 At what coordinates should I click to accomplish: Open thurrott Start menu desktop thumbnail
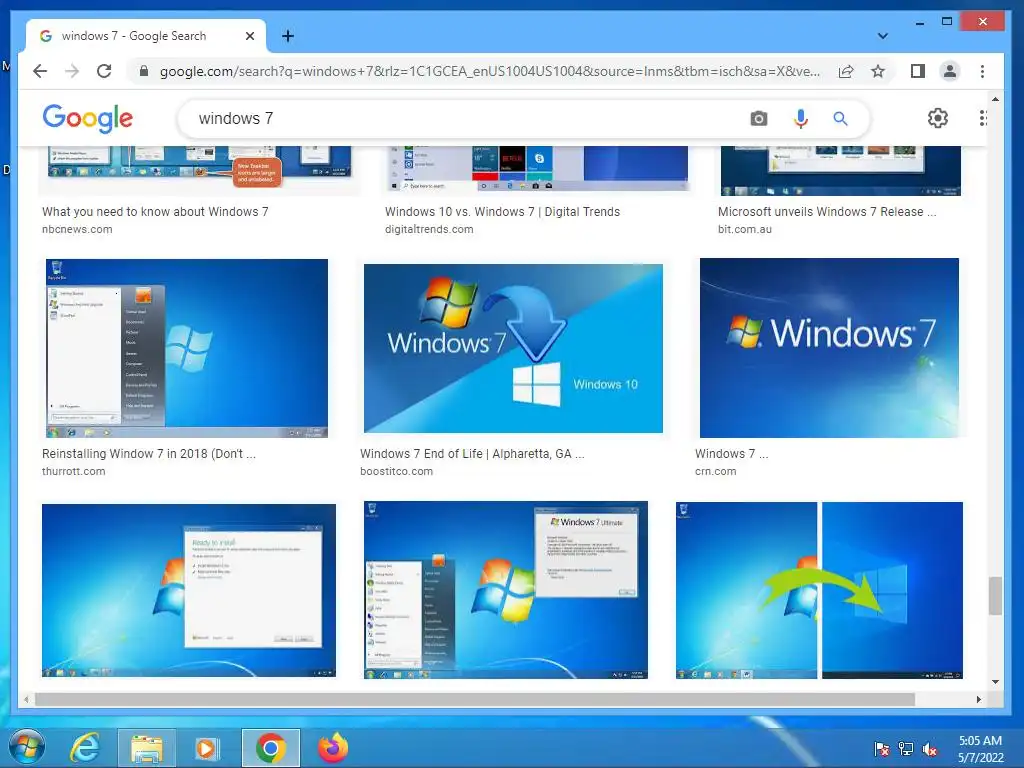pos(187,348)
